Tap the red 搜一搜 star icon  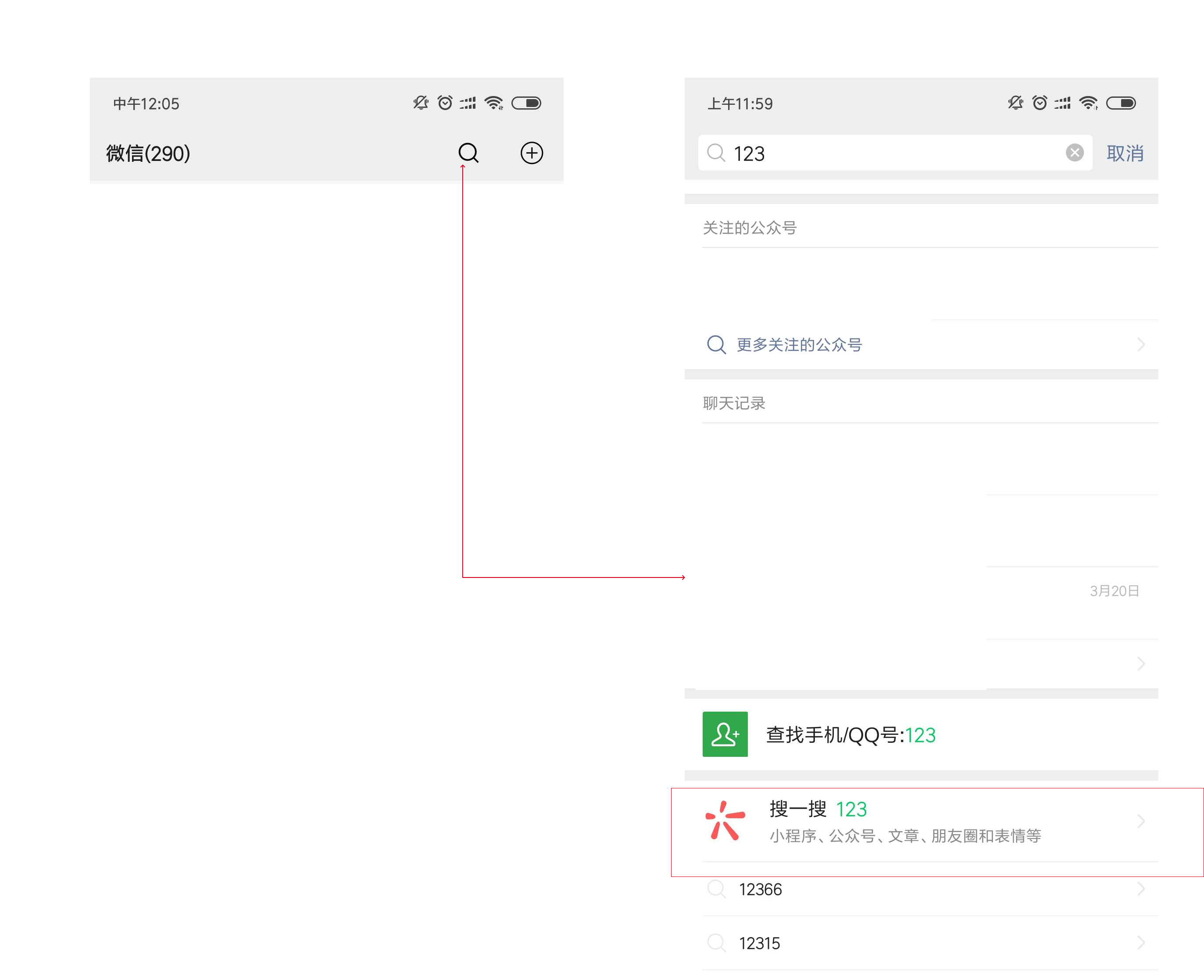click(725, 820)
